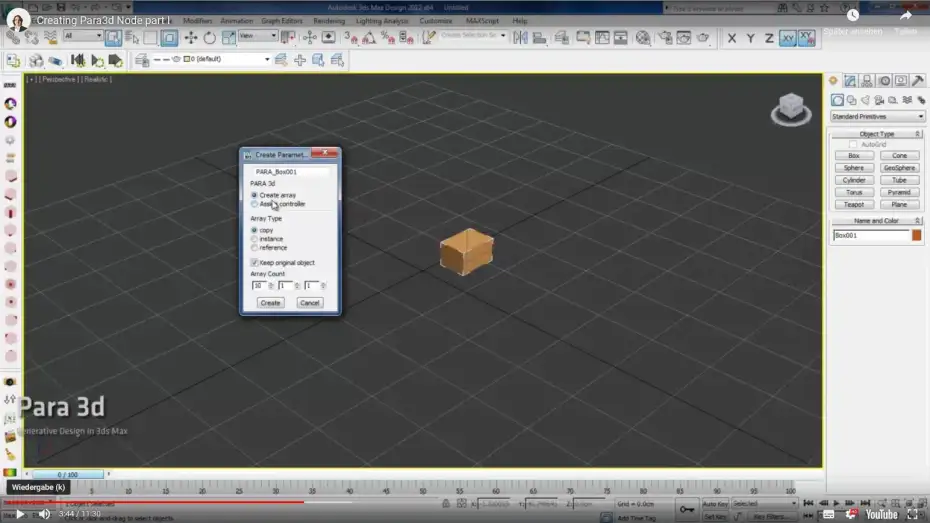Click the 0 / 100 time slider
Viewport: 930px width, 523px height.
[x=68, y=474]
